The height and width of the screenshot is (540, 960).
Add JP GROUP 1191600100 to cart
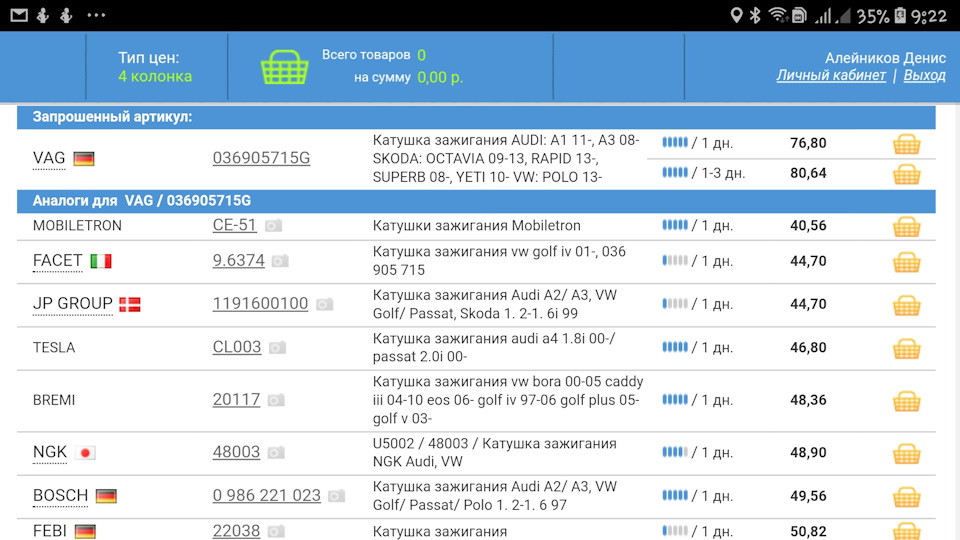[x=907, y=305]
